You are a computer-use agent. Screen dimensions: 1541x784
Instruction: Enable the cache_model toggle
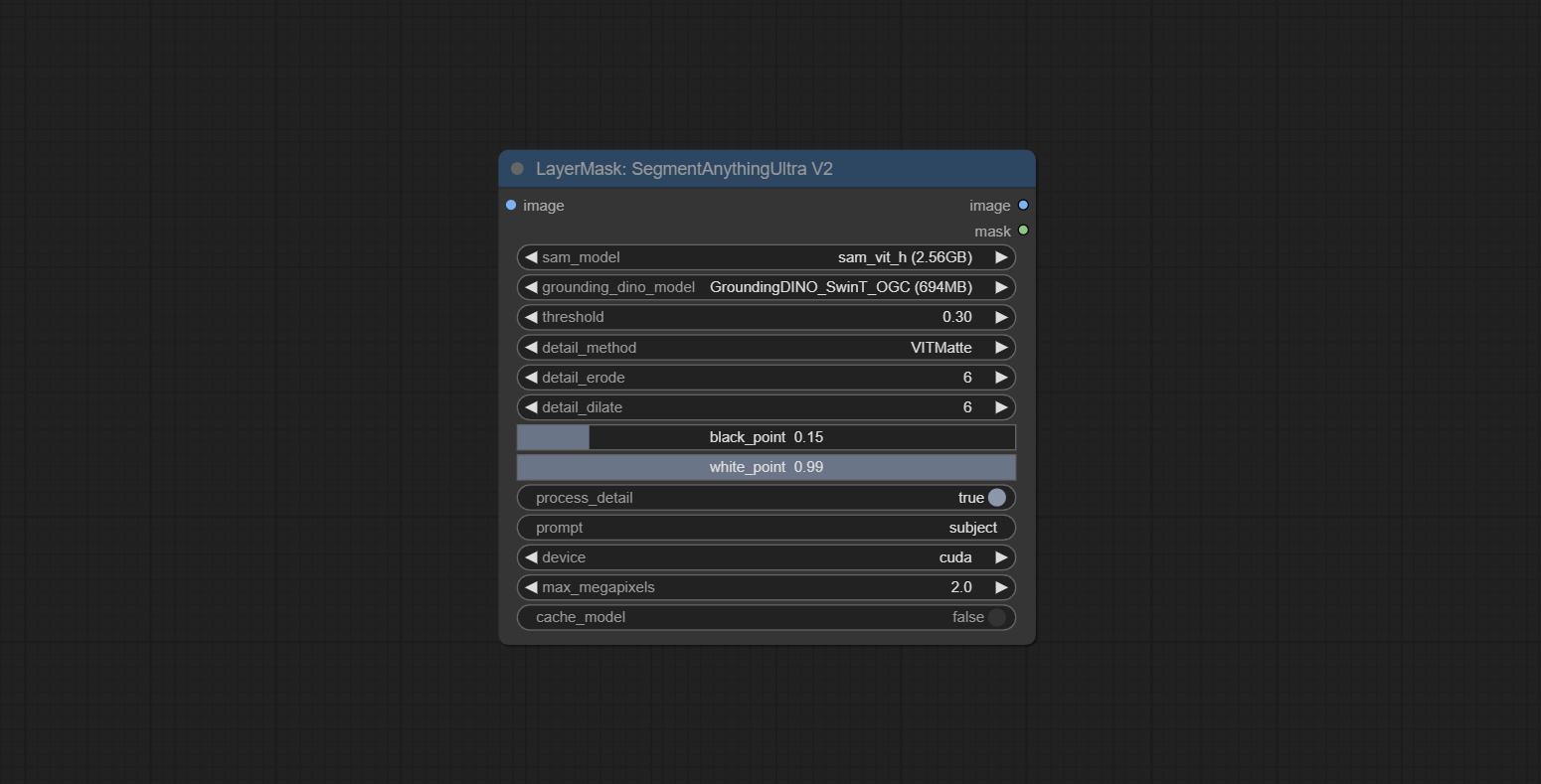click(996, 617)
